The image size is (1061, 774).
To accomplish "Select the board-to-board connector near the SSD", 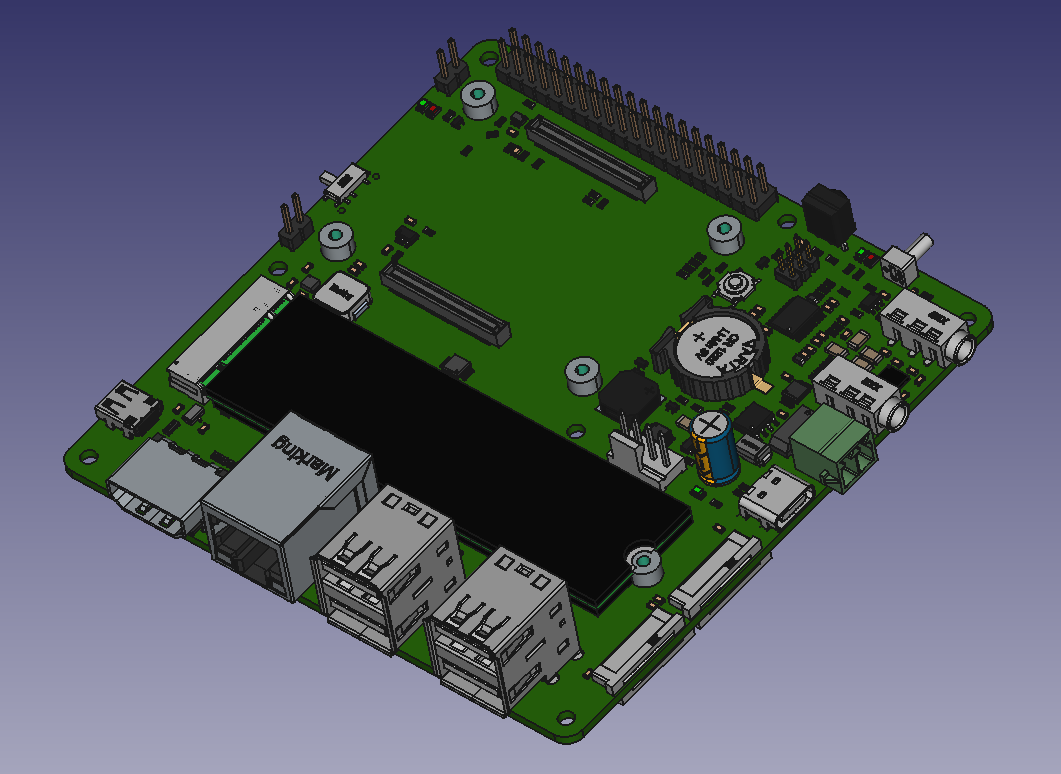I will coord(445,304).
